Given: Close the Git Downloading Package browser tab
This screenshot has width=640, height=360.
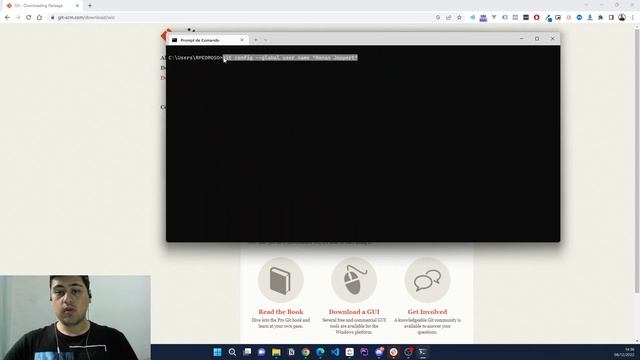Looking at the screenshot, I should [x=77, y=6].
